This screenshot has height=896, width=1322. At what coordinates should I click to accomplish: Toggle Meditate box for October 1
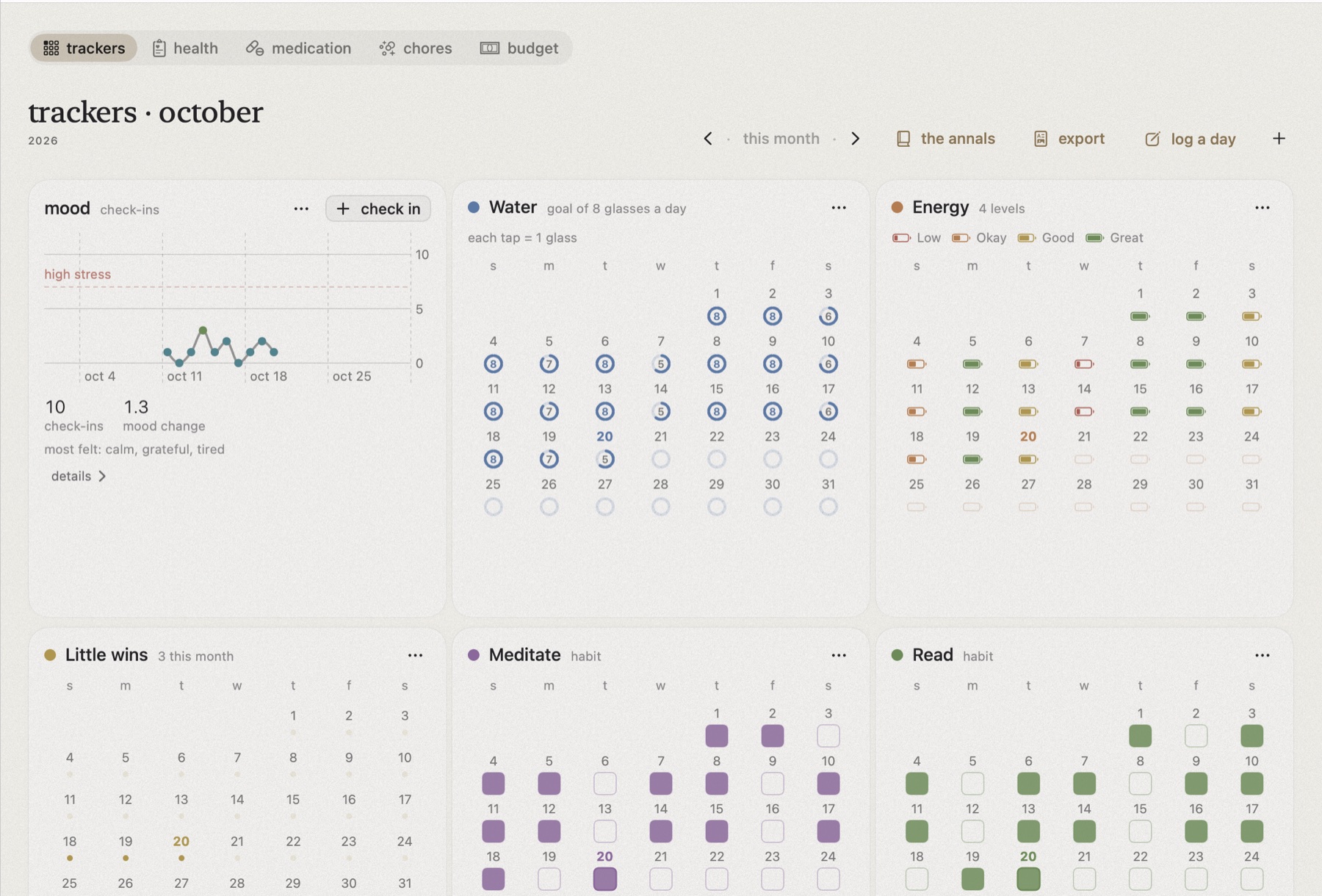pos(716,735)
